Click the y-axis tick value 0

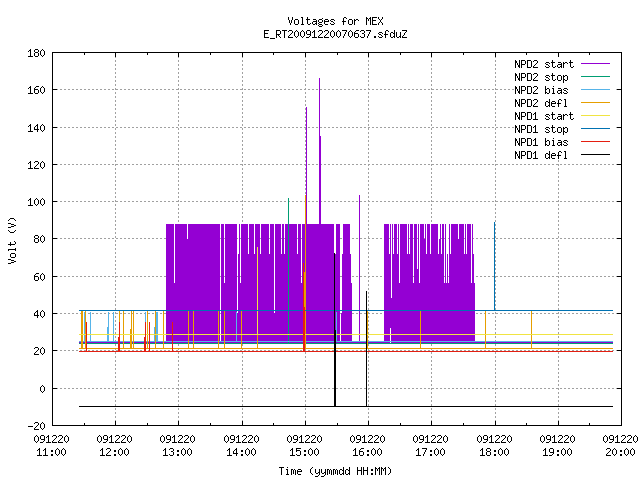coord(42,389)
